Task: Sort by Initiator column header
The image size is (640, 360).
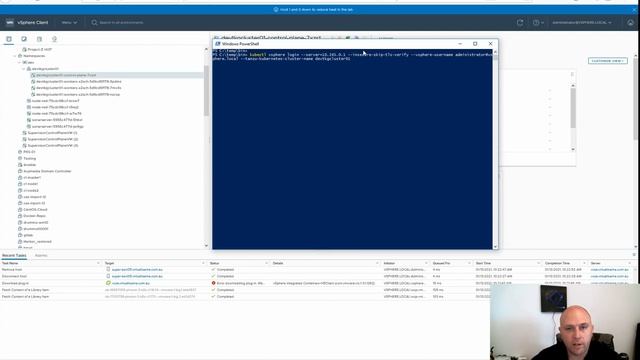Action: [389, 263]
